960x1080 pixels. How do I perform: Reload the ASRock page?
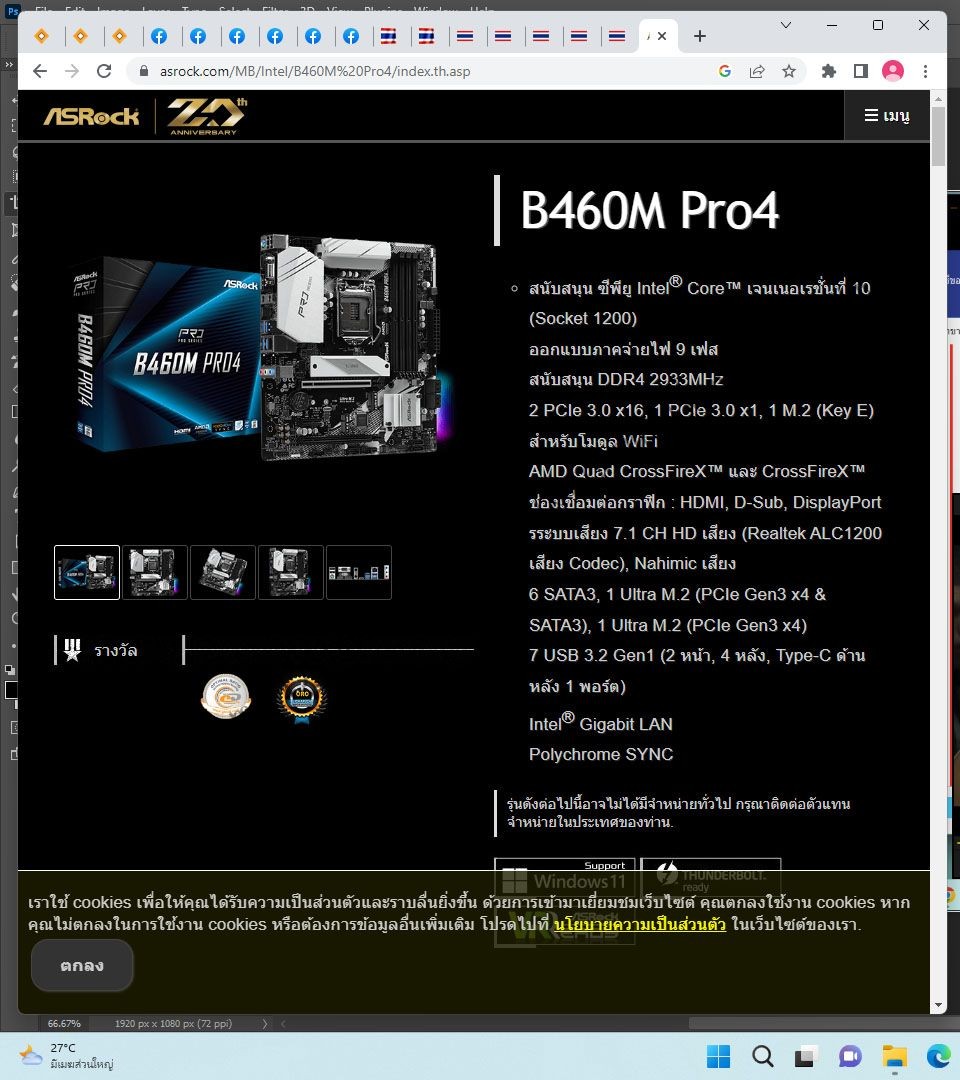[104, 71]
